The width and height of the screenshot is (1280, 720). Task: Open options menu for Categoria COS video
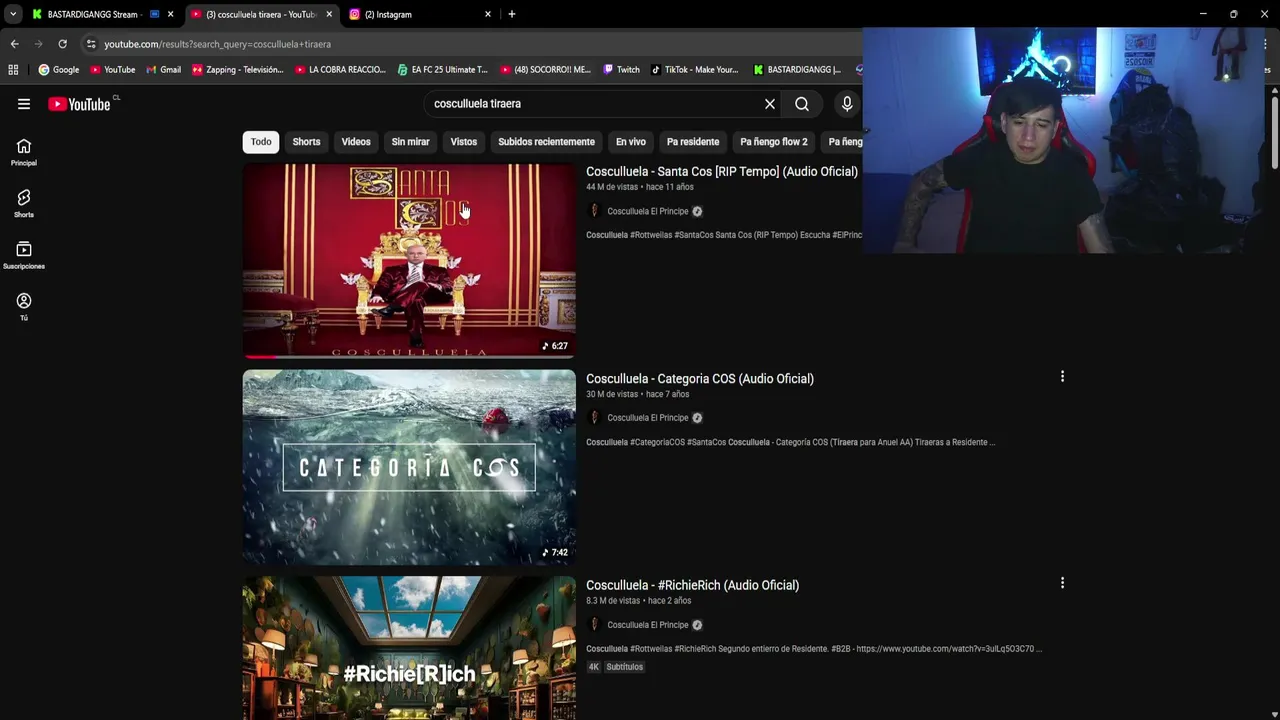[1062, 377]
